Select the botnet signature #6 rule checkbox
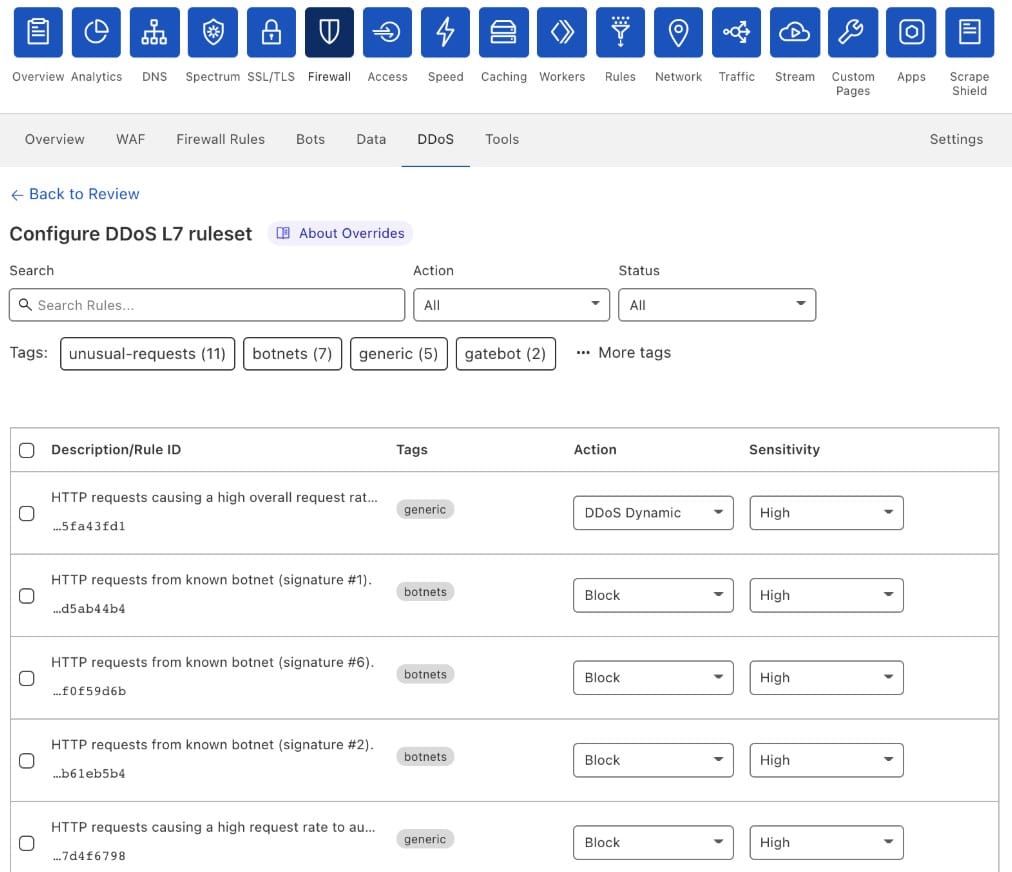The width and height of the screenshot is (1012, 872). (26, 678)
